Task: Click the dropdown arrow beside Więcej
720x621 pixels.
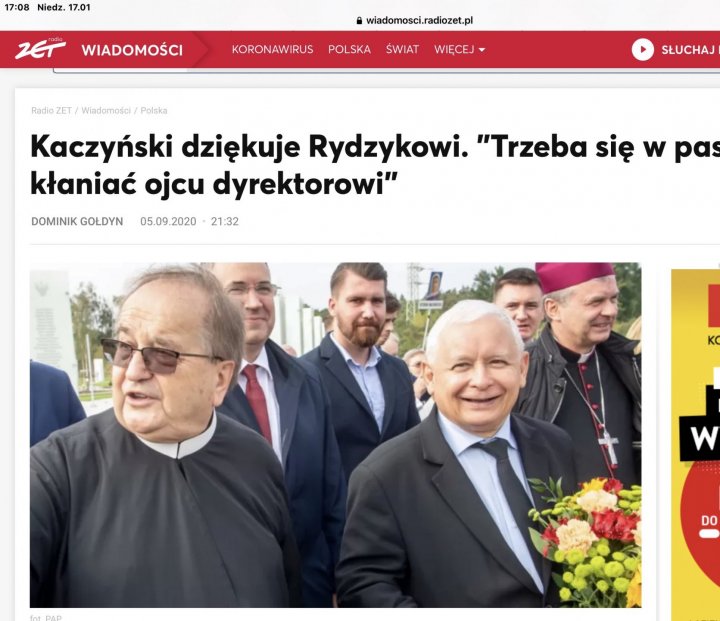Action: (x=482, y=50)
